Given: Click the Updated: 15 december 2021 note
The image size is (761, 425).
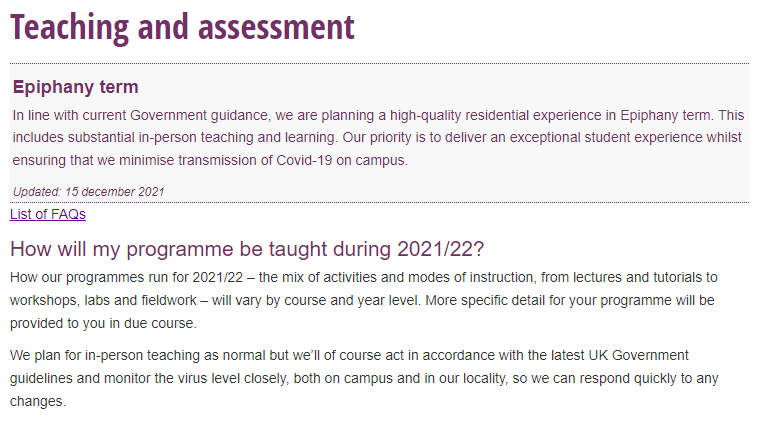Looking at the screenshot, I should [x=88, y=192].
